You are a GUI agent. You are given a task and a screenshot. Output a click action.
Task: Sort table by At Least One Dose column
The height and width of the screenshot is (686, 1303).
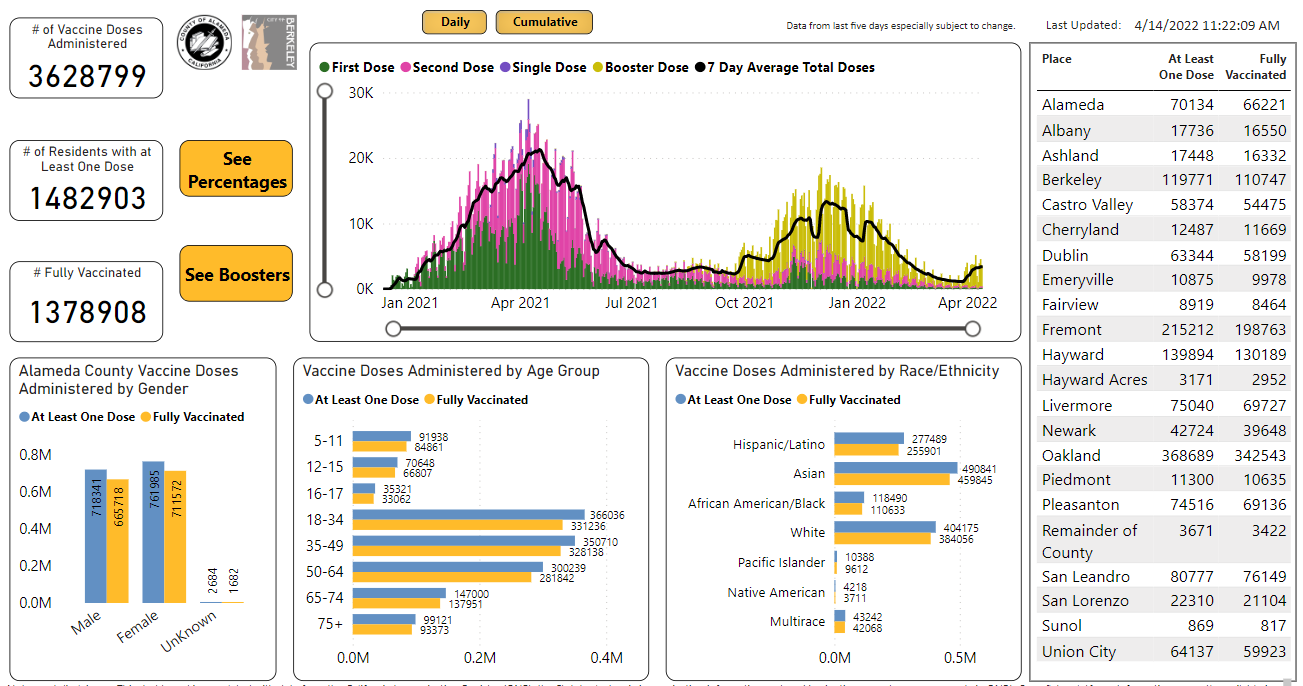1186,67
